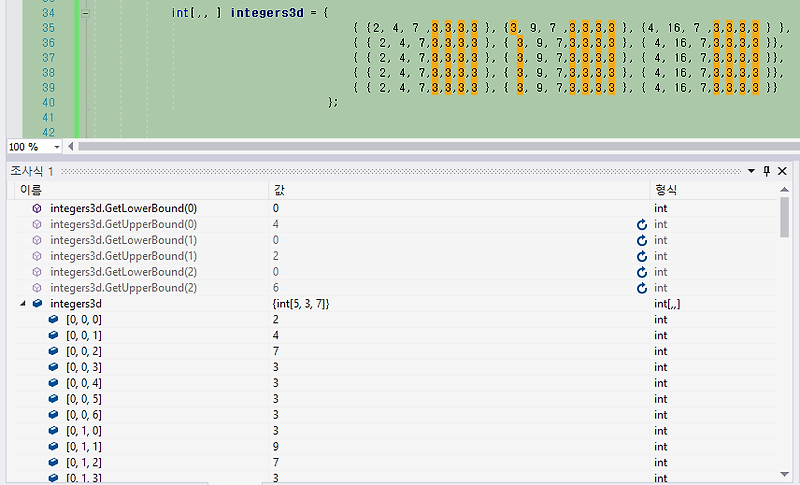This screenshot has width=800, height=485.
Task: Select the [0, 0, 6] tree row label
Action: tap(84, 415)
